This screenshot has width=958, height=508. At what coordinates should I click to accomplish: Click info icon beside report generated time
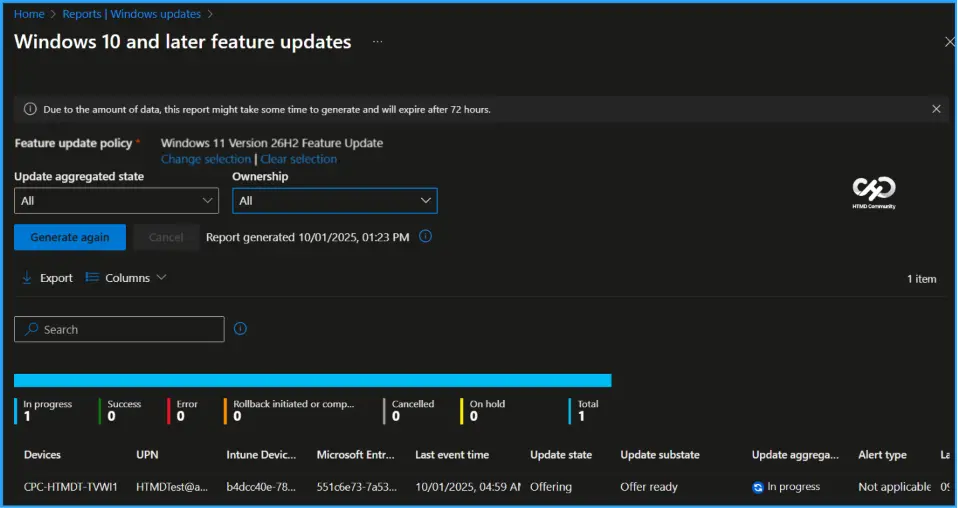(426, 236)
